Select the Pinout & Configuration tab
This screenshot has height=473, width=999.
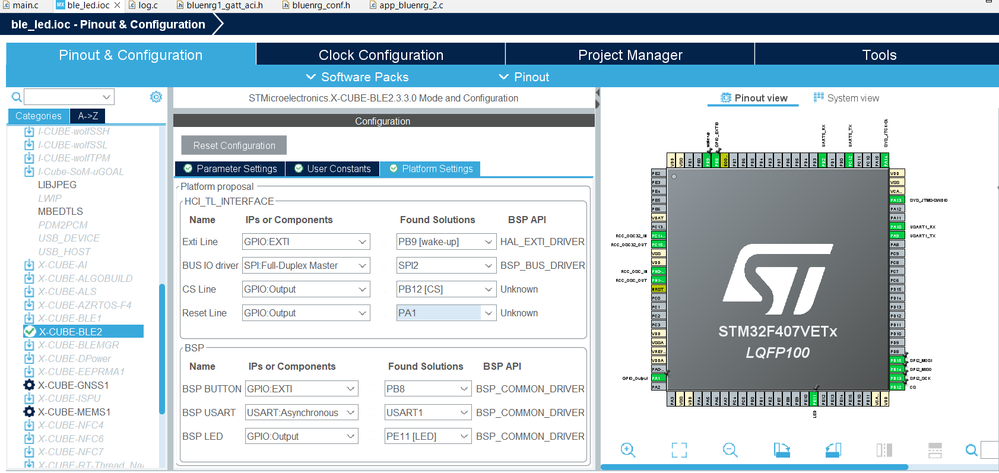tap(131, 55)
